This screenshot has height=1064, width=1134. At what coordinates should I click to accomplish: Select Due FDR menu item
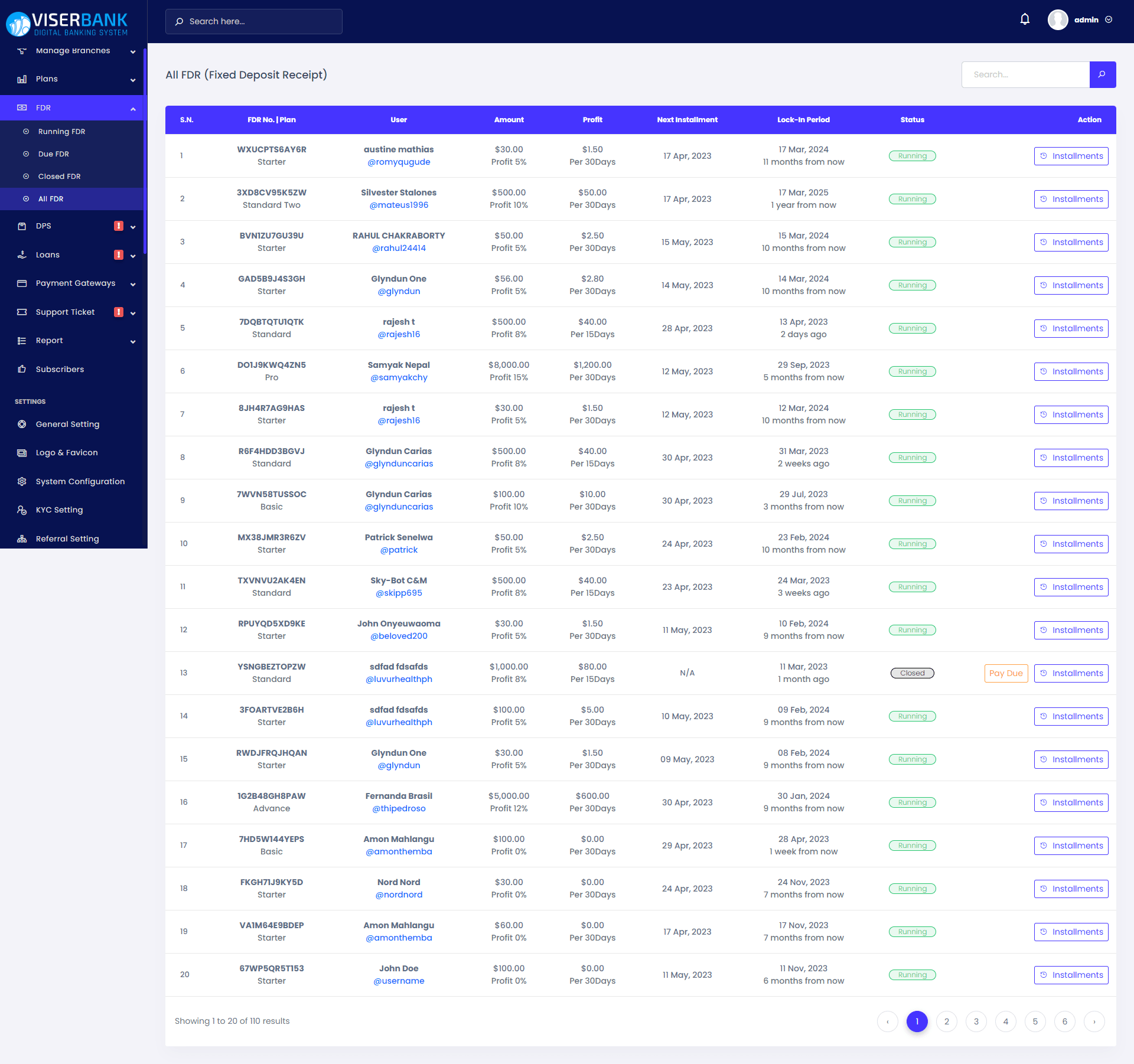[x=54, y=153]
